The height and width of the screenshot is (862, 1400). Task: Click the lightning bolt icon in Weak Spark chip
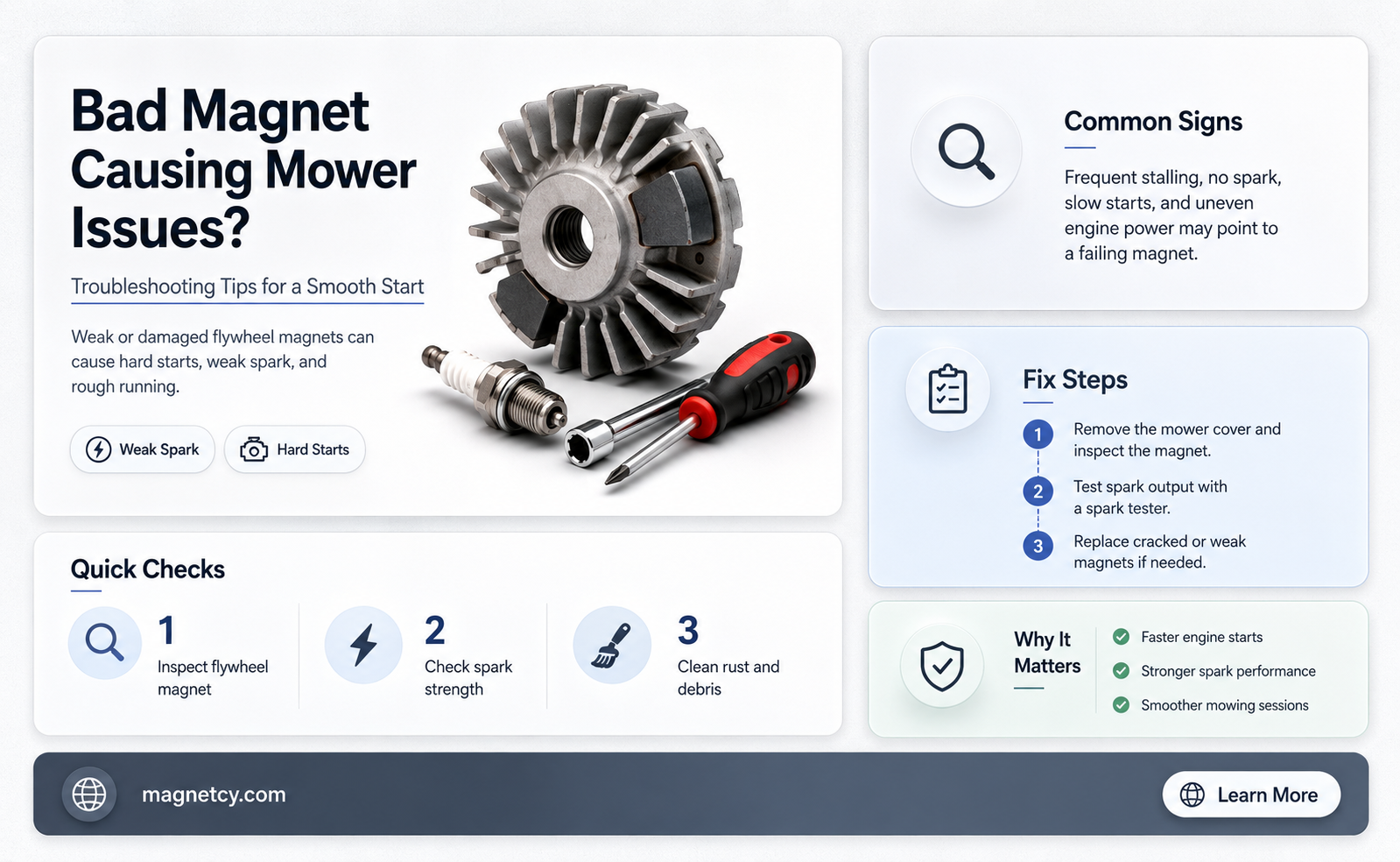[x=98, y=449]
